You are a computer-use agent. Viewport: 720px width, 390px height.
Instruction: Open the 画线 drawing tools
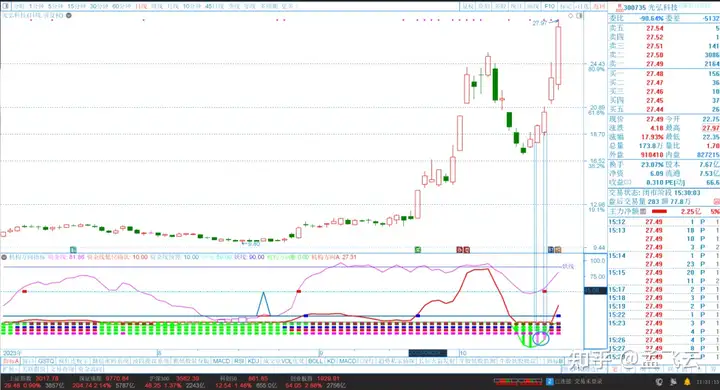[533, 6]
